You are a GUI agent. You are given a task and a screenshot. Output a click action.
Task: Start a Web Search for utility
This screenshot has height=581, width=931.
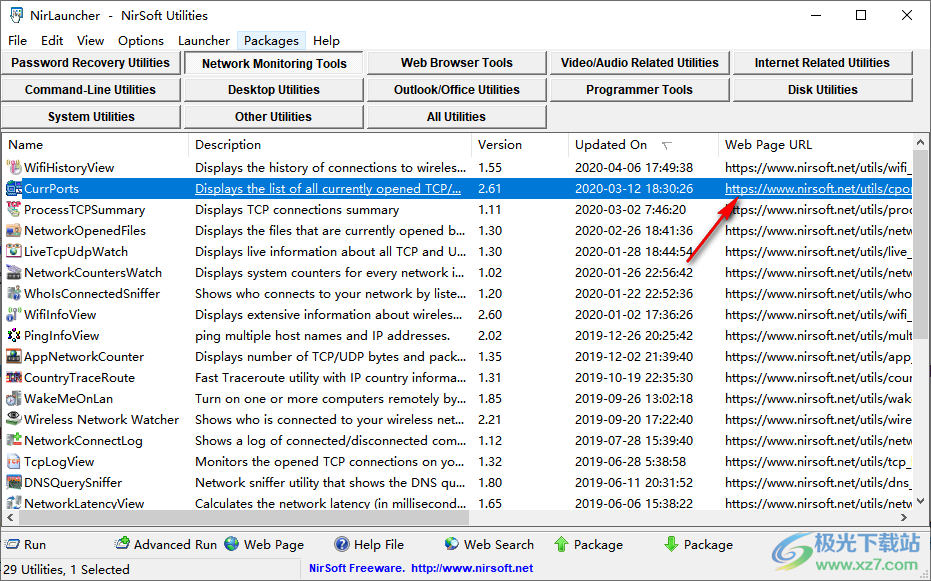[x=489, y=544]
